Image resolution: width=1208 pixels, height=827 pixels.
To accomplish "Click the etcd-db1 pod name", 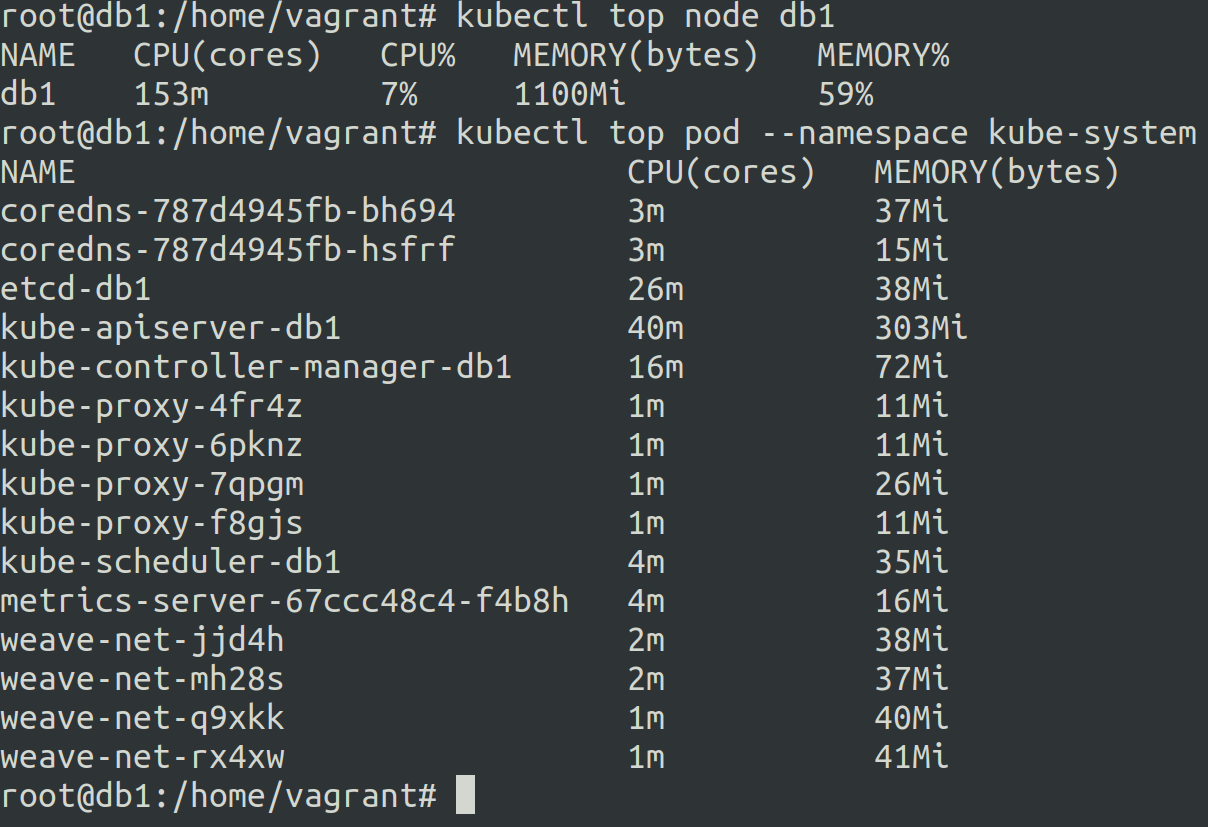I will pos(76,289).
